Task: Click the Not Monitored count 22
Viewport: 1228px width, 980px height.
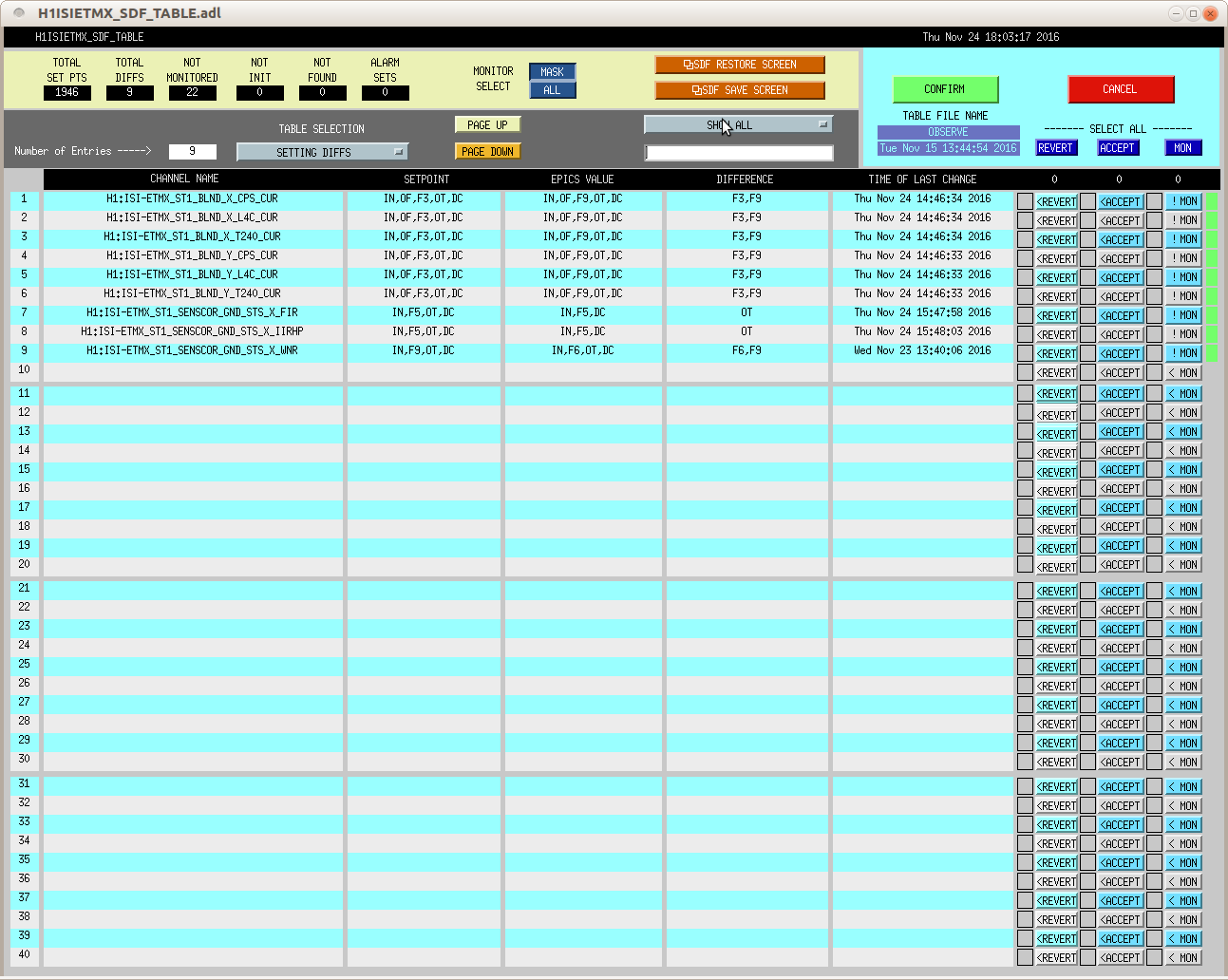Action: 193,93
